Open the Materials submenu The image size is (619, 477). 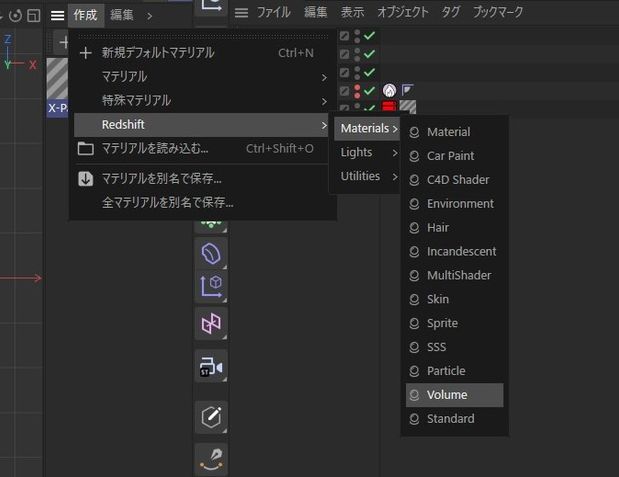pyautogui.click(x=367, y=128)
